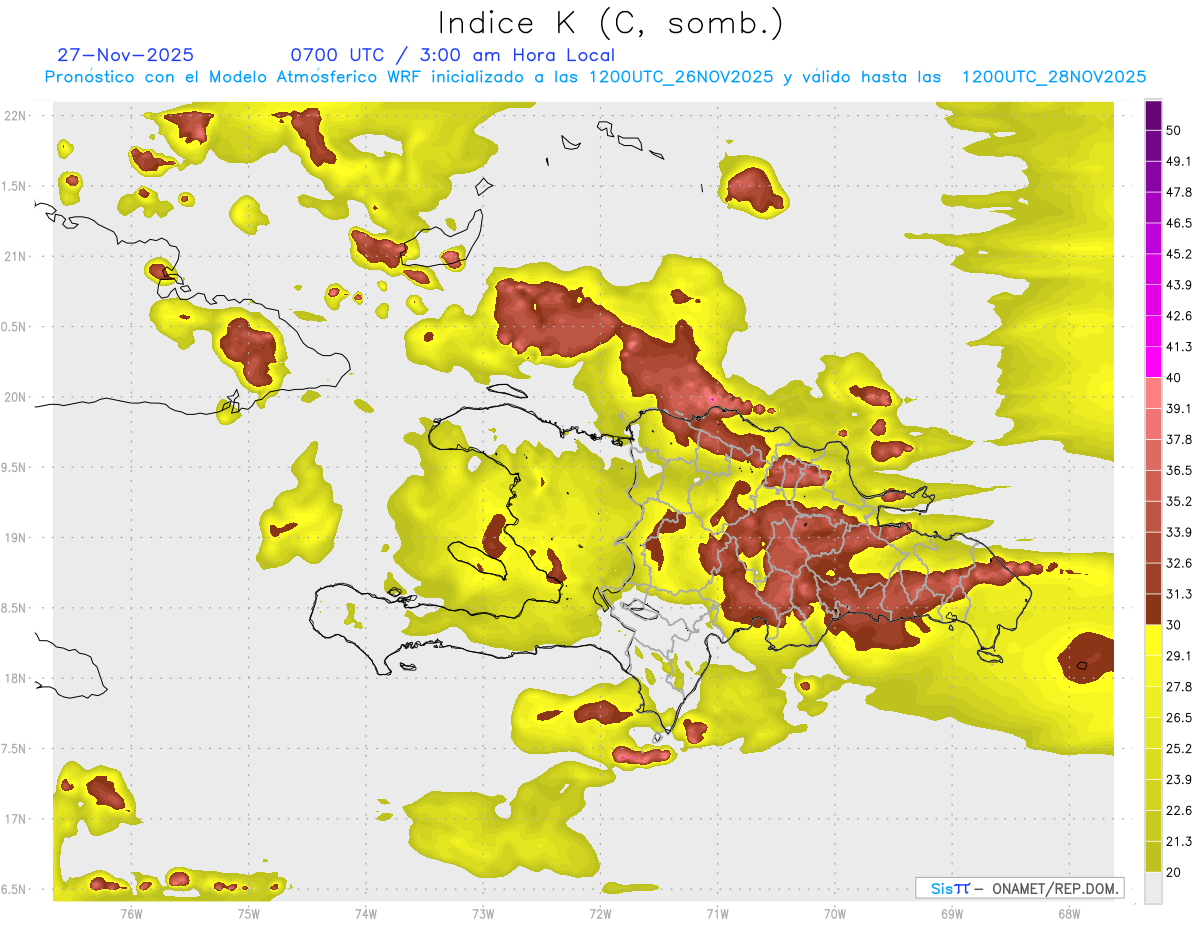The image size is (1200, 927).
Task: Click the 37.8 value on the color scale
Action: pyautogui.click(x=1179, y=440)
